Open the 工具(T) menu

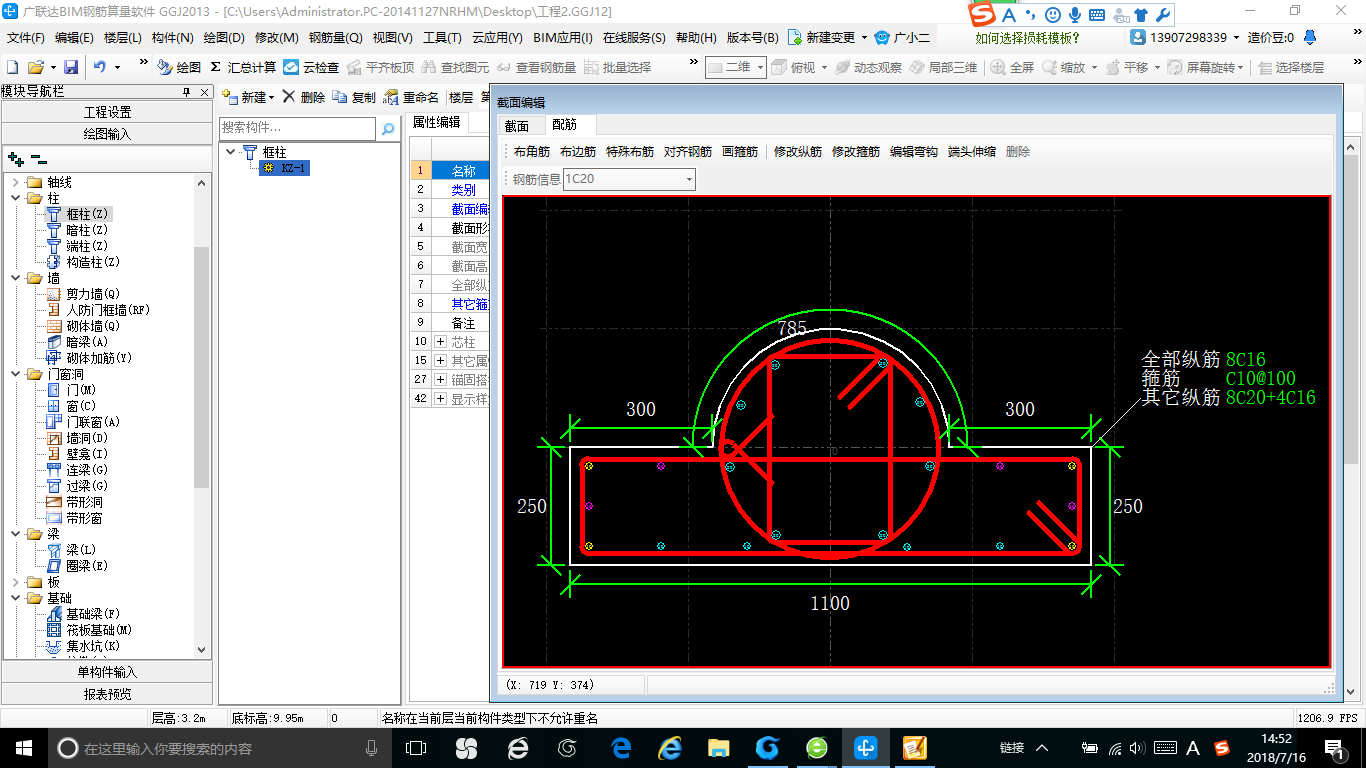click(442, 38)
